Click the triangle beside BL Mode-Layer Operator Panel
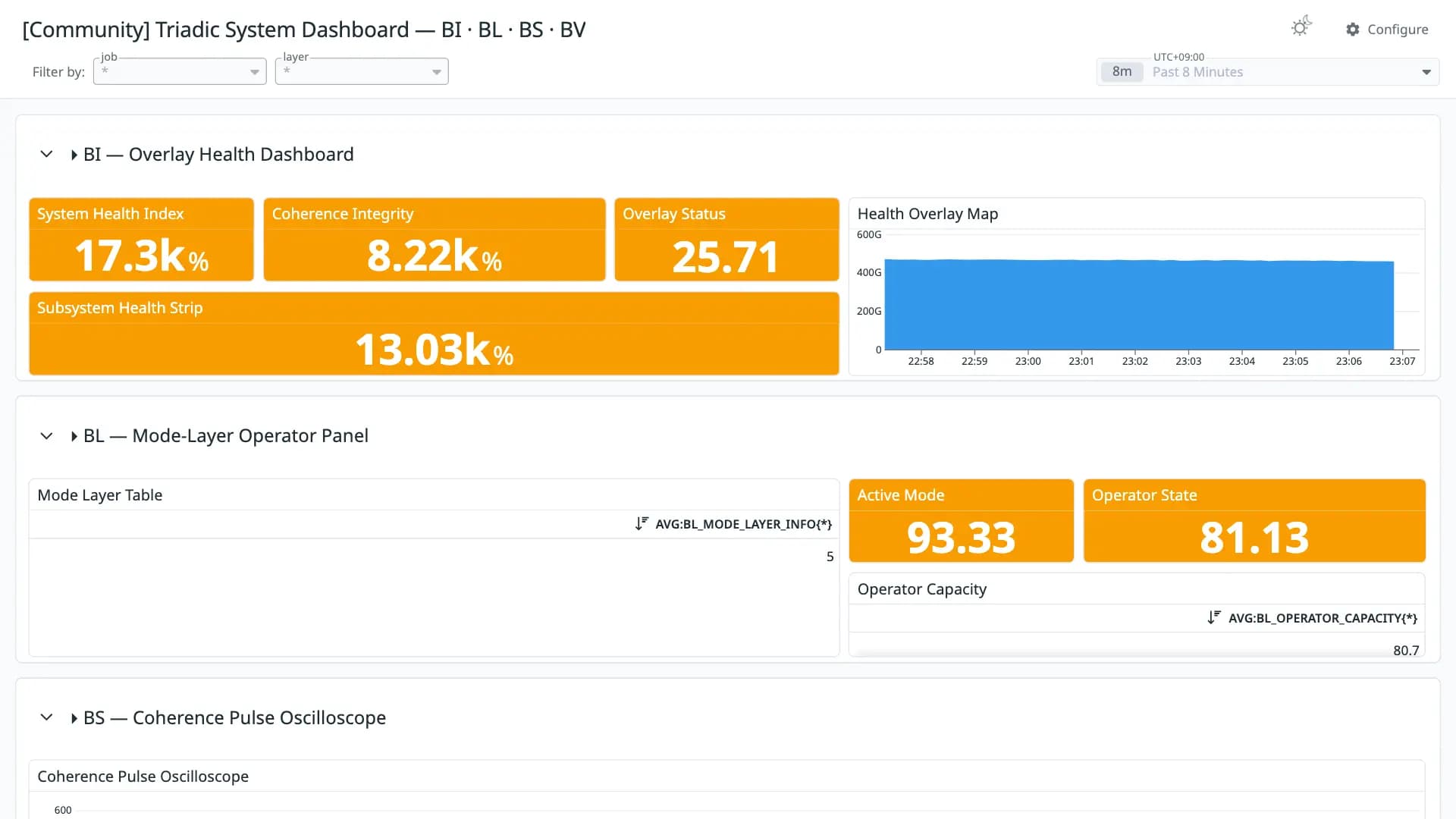 click(74, 436)
